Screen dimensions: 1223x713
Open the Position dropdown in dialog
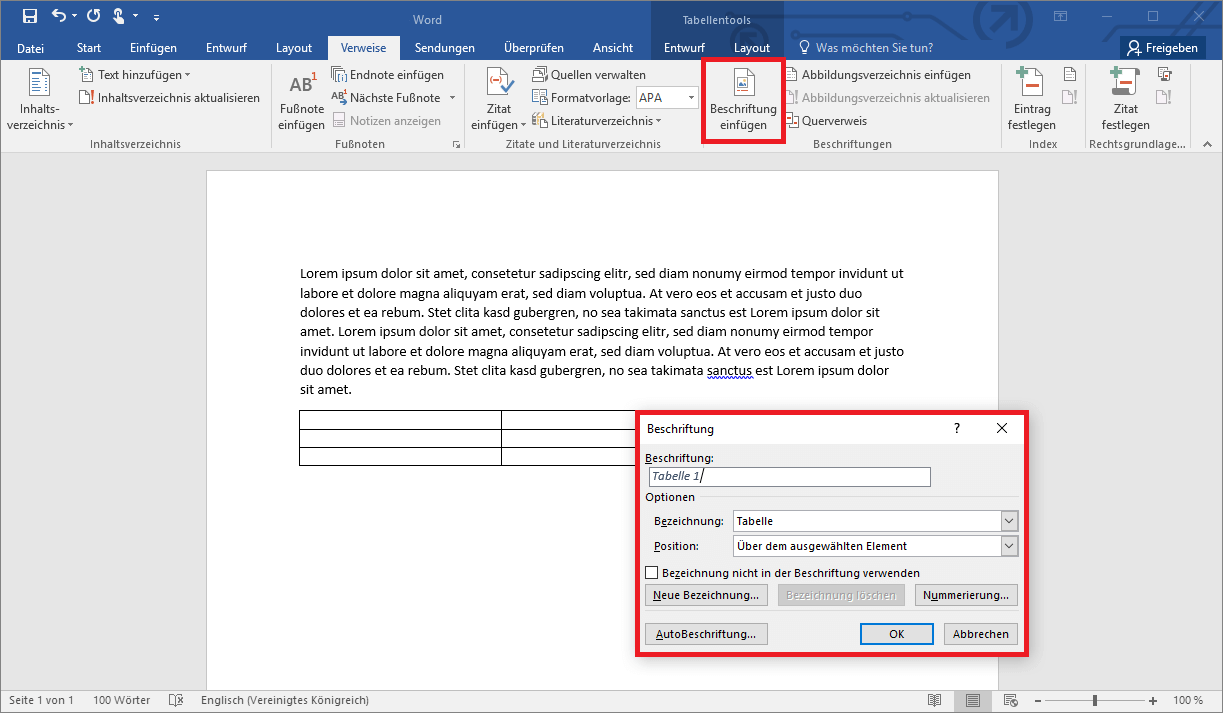point(1009,546)
